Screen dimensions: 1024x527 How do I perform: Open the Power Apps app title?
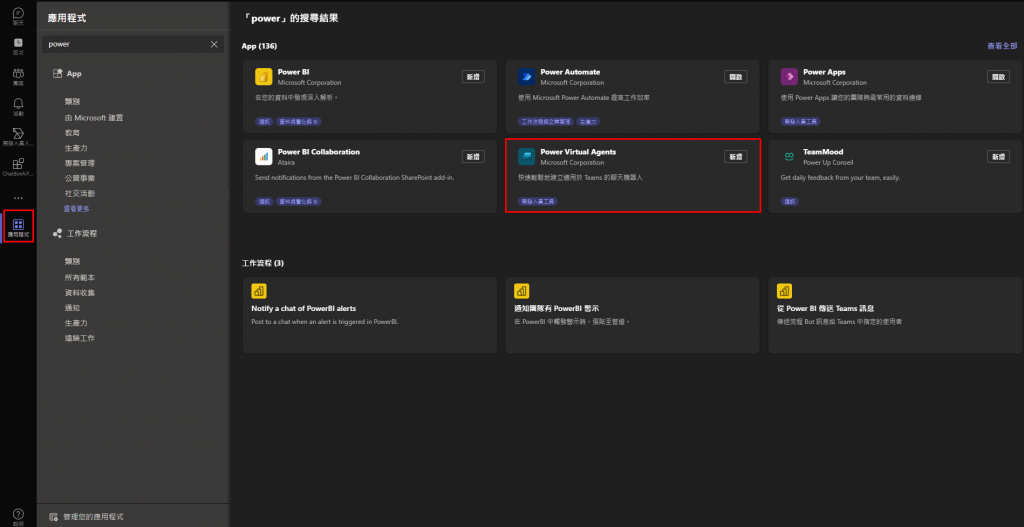pyautogui.click(x=824, y=72)
